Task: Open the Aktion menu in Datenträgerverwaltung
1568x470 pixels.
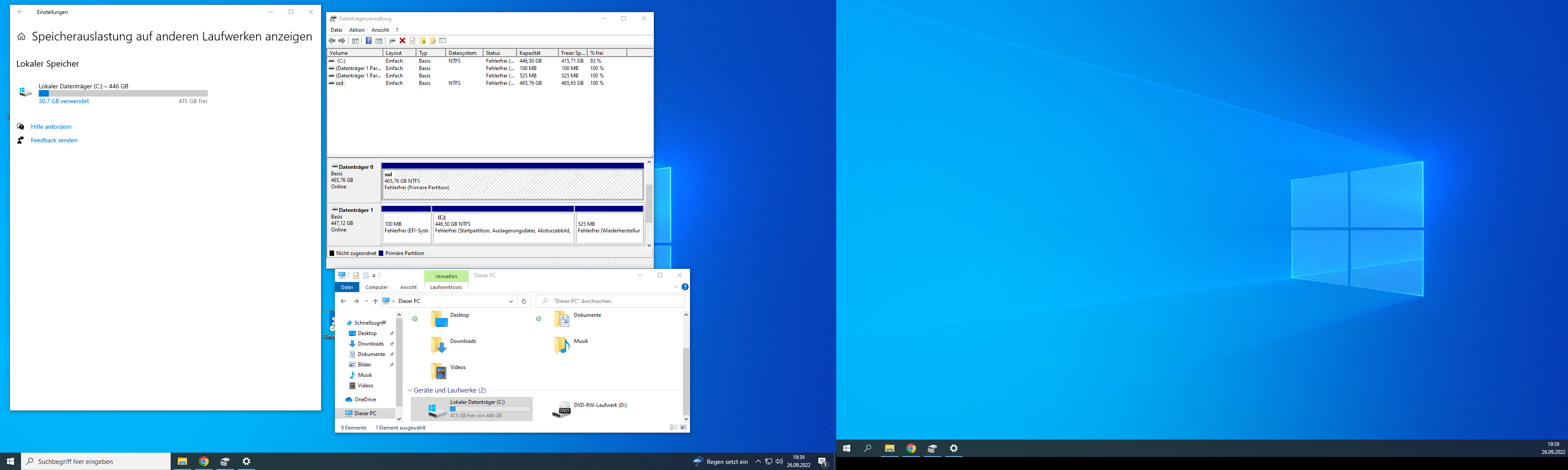Action: (x=356, y=29)
